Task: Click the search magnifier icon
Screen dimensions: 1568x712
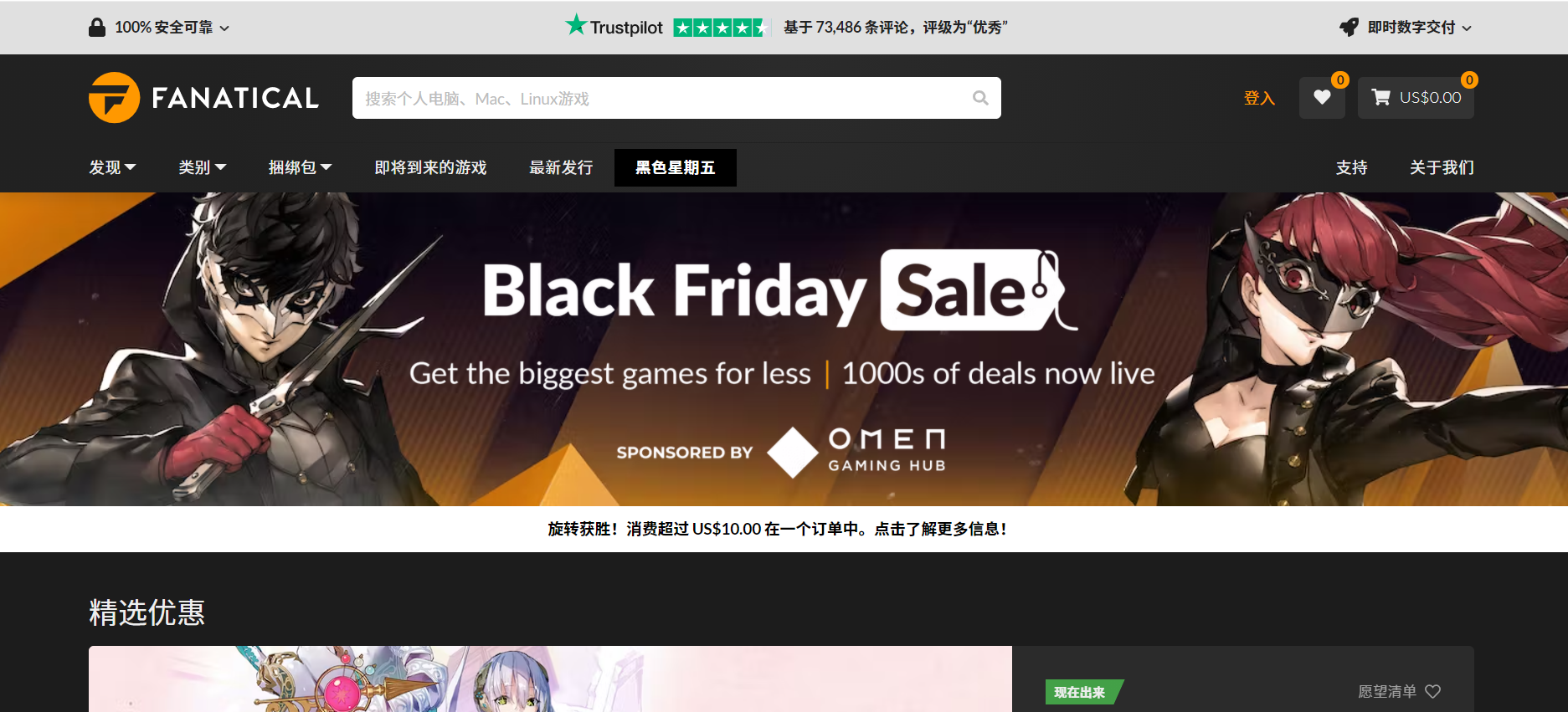Action: coord(980,98)
